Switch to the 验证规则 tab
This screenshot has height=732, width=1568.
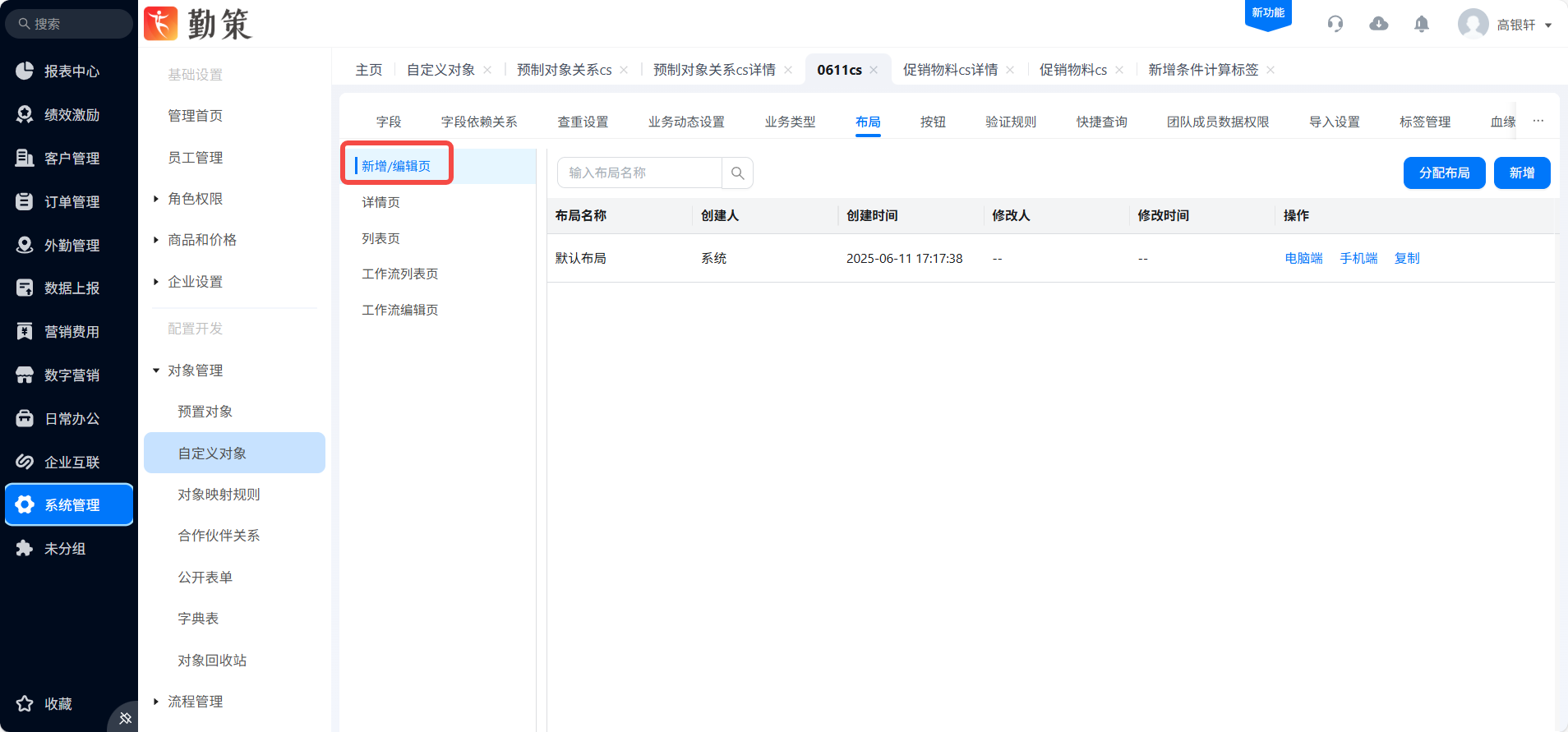click(x=1011, y=122)
